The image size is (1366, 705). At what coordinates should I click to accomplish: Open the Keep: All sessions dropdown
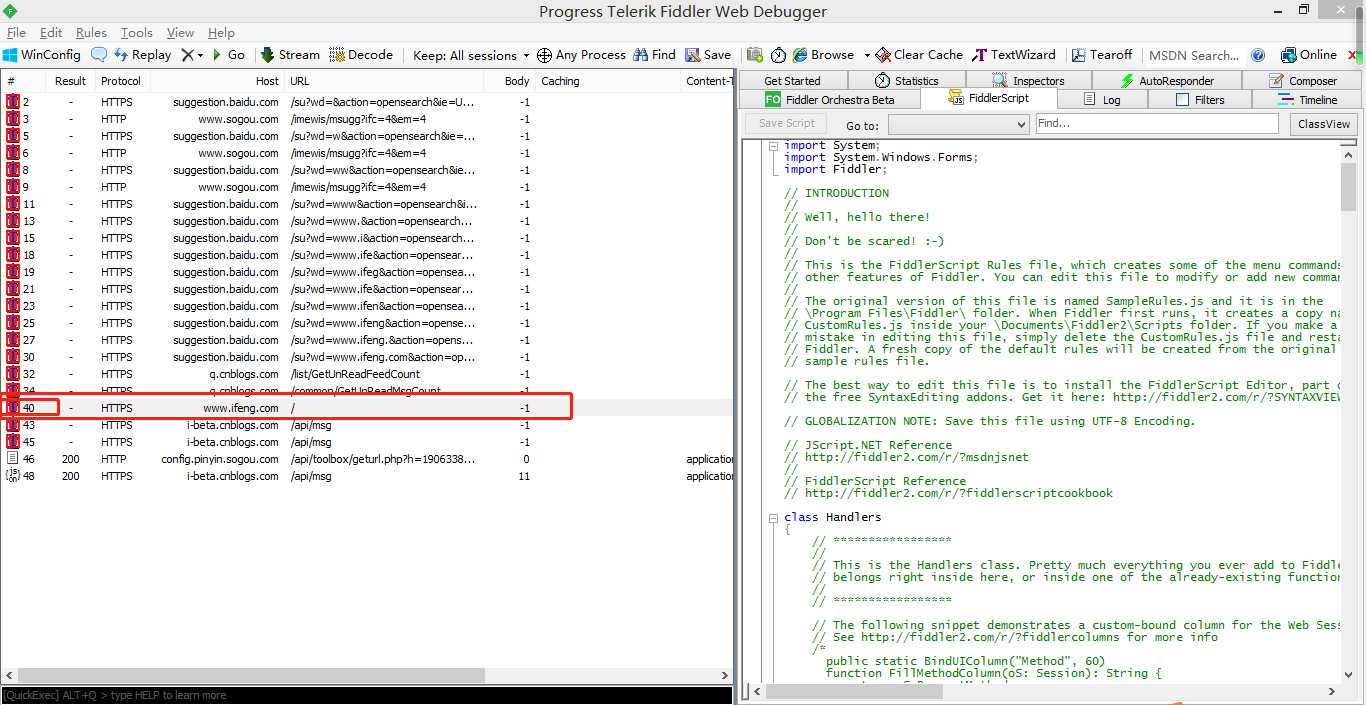pyautogui.click(x=471, y=55)
